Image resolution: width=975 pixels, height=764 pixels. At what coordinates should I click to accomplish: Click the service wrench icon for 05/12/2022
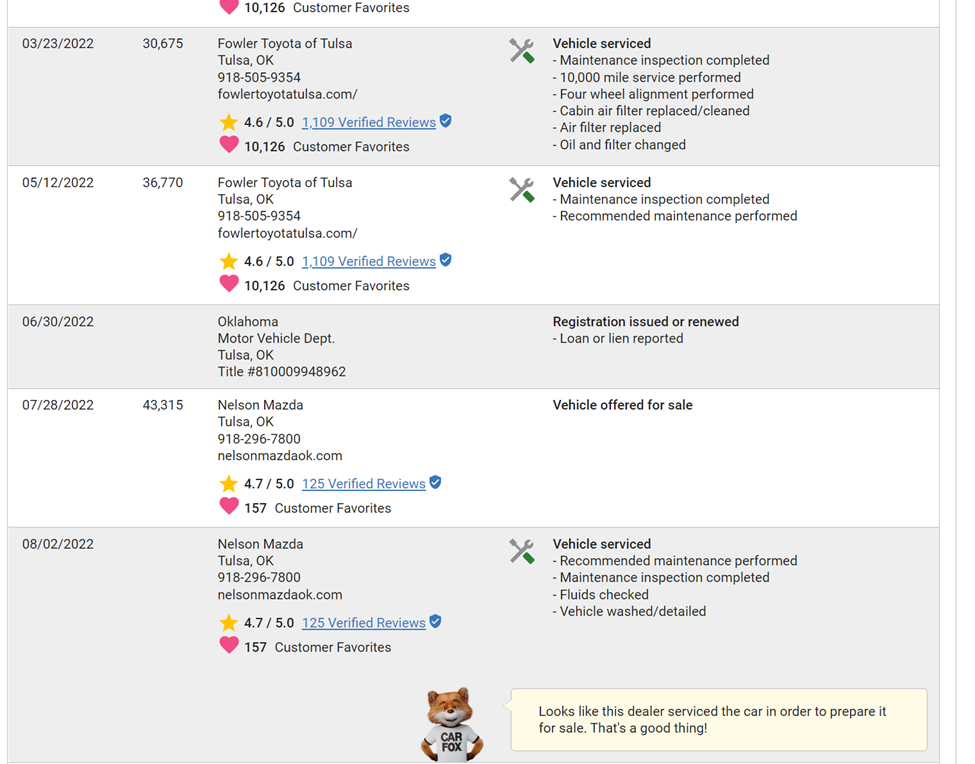(x=522, y=190)
